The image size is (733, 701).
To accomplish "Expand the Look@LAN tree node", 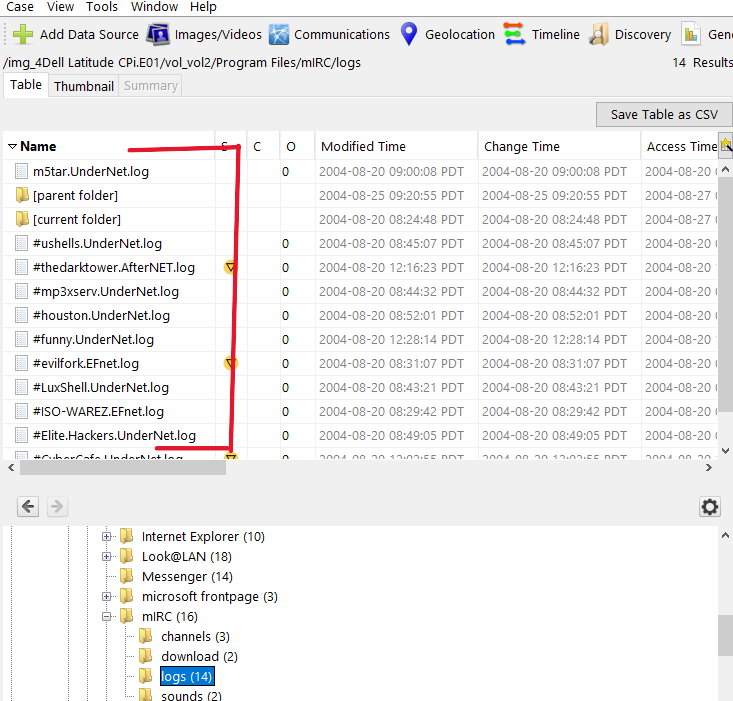I will point(107,557).
